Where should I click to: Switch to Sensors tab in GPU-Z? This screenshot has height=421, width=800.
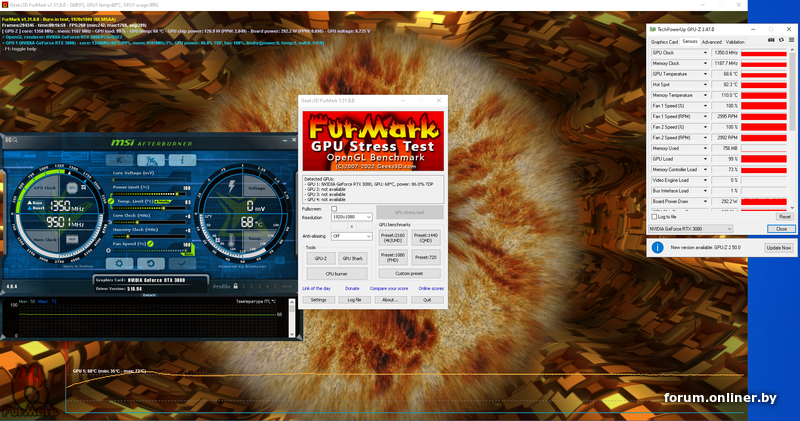[x=690, y=42]
